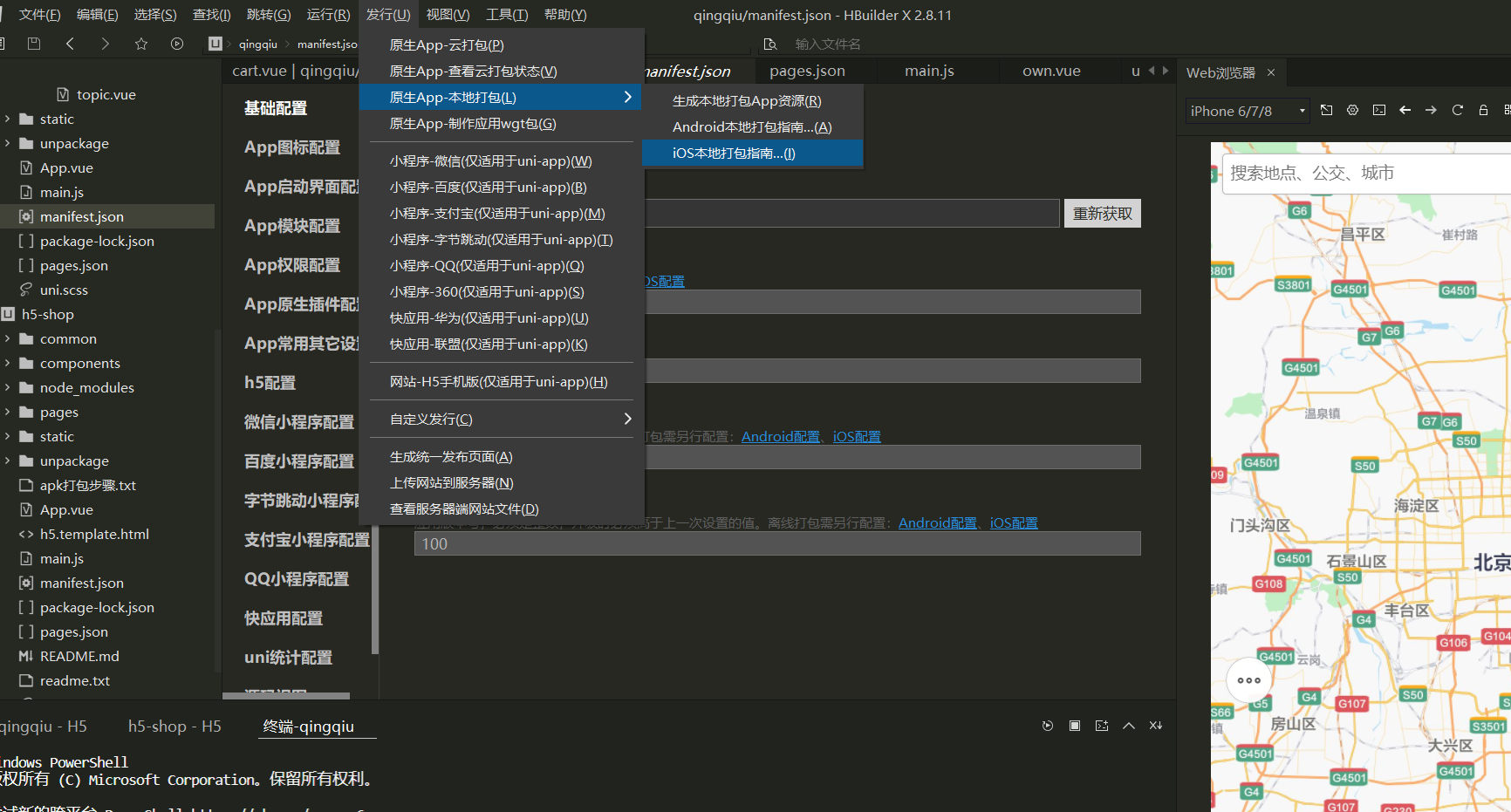Create a new terminal with the plus icon
Image resolution: width=1511 pixels, height=812 pixels.
[x=1101, y=725]
